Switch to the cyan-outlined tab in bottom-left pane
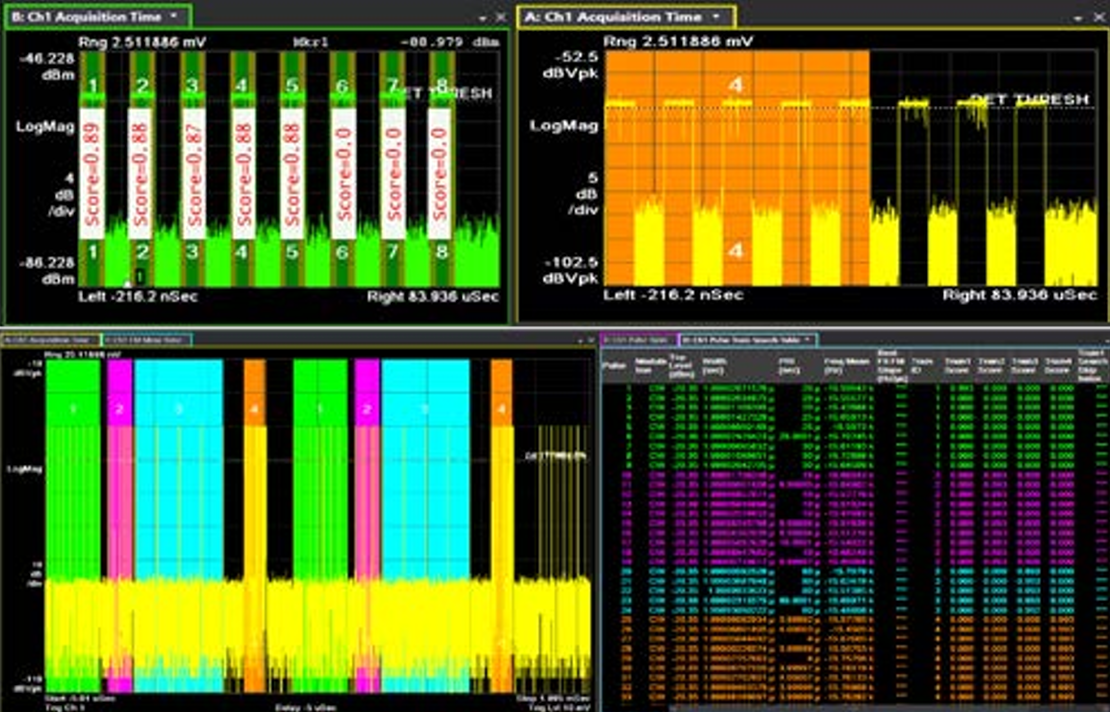The height and width of the screenshot is (712, 1110). pyautogui.click(x=147, y=340)
